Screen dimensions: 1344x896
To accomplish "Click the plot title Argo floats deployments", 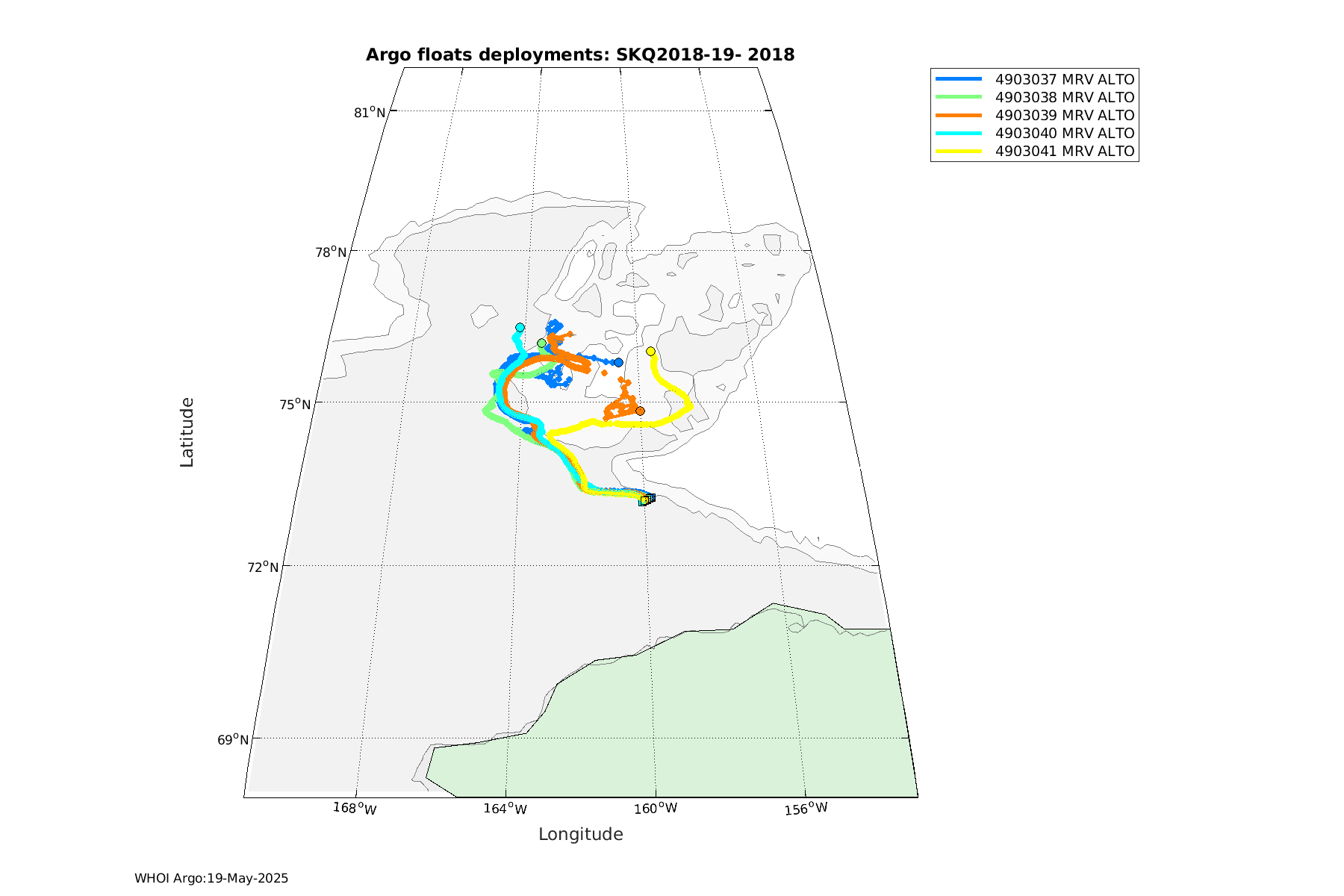I will click(580, 55).
